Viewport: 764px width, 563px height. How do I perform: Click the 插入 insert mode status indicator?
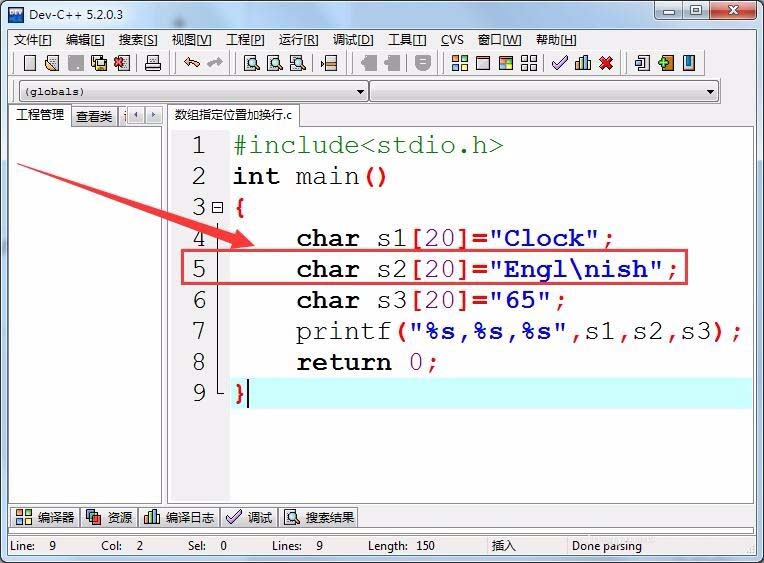click(503, 545)
